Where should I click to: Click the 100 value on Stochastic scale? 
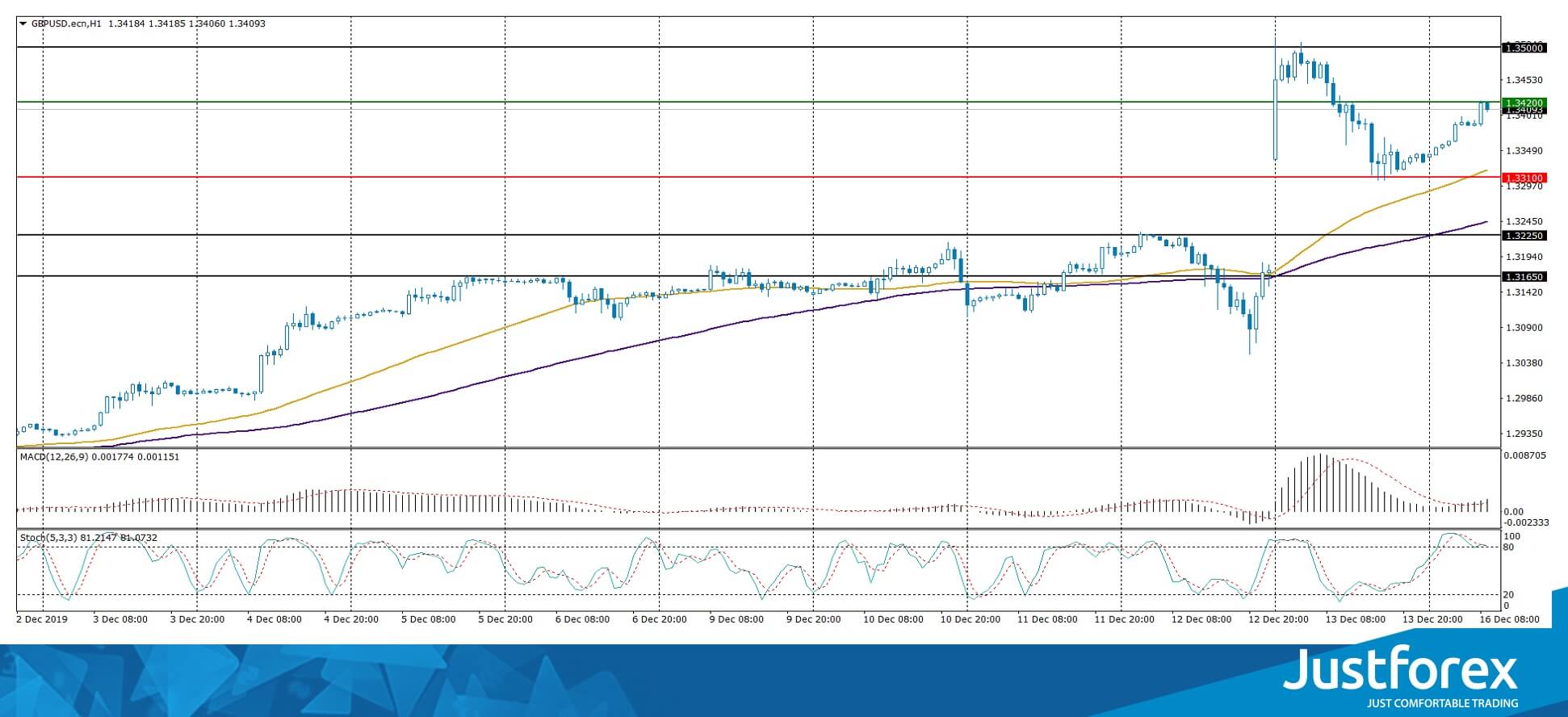pyautogui.click(x=1512, y=537)
